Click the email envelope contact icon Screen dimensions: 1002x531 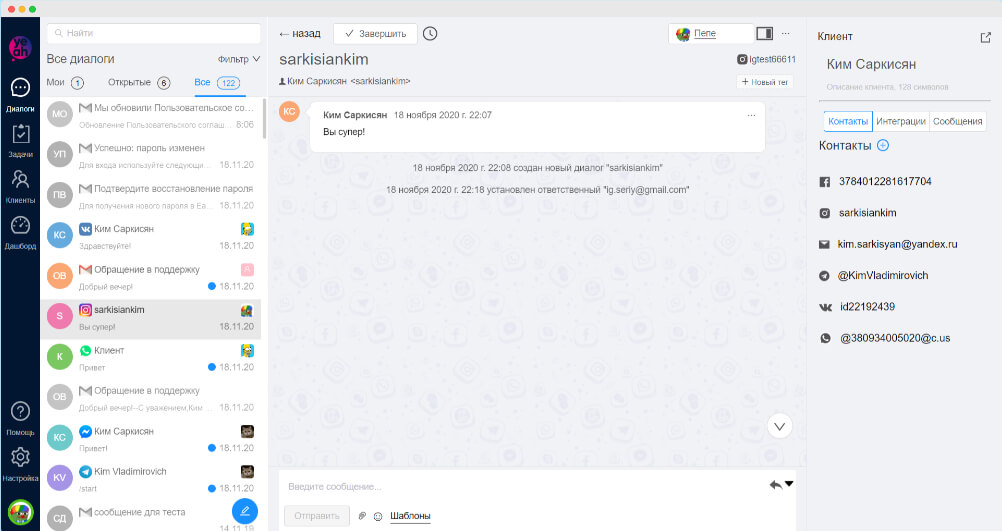pyautogui.click(x=824, y=244)
